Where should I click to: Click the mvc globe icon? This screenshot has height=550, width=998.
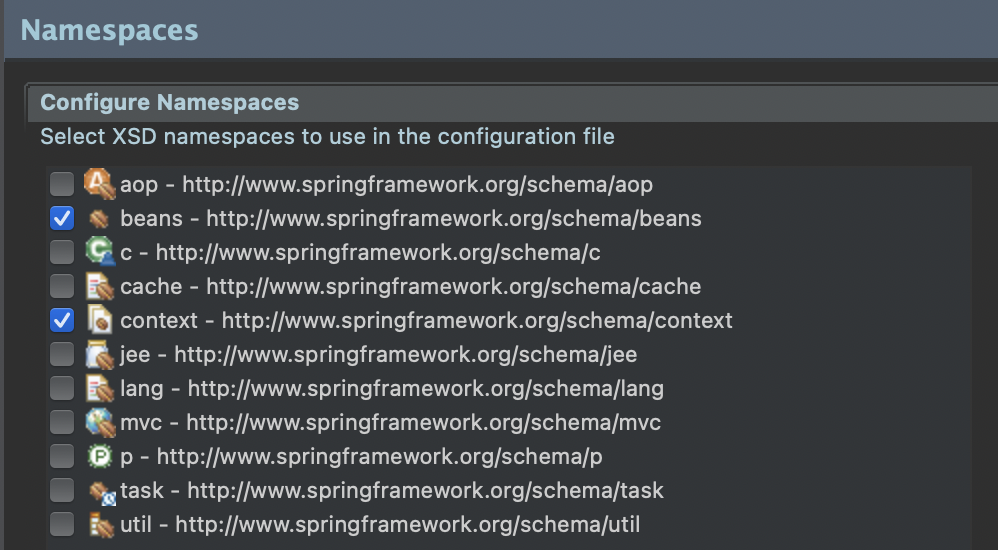101,423
